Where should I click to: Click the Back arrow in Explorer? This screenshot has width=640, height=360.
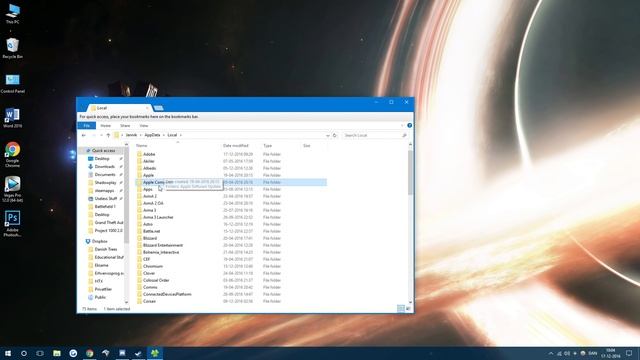[x=84, y=135]
